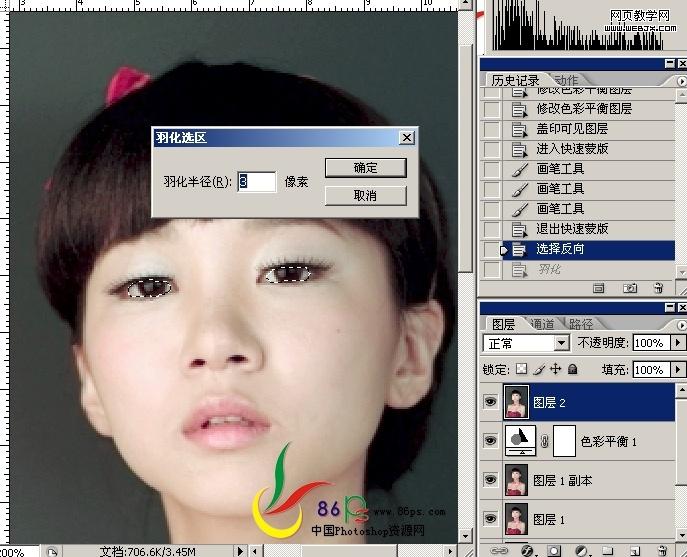This screenshot has width=687, height=557.
Task: Open the Layers panel flyout menu
Action: pos(681,325)
